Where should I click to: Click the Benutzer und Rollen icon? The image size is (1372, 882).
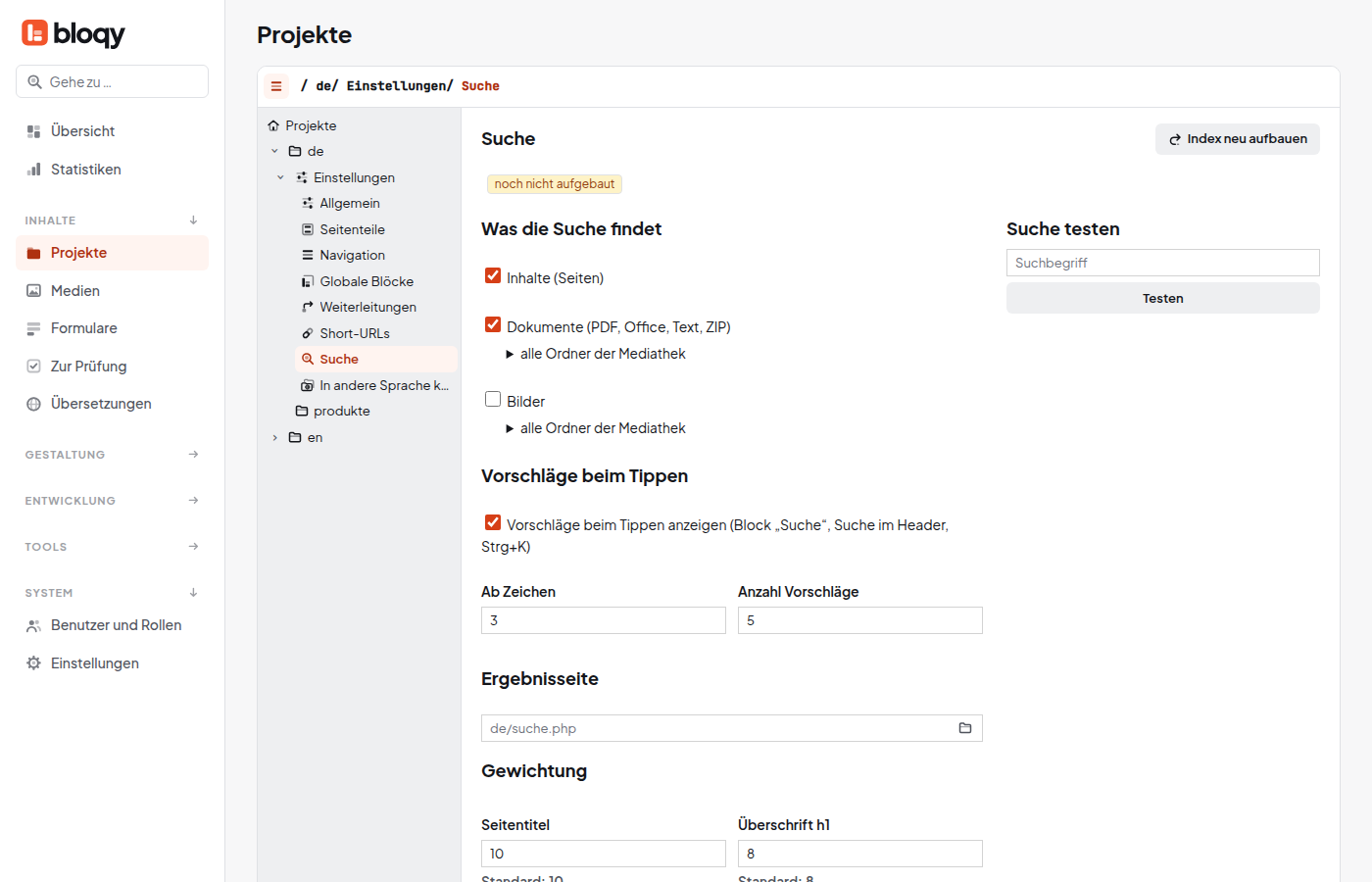point(33,625)
